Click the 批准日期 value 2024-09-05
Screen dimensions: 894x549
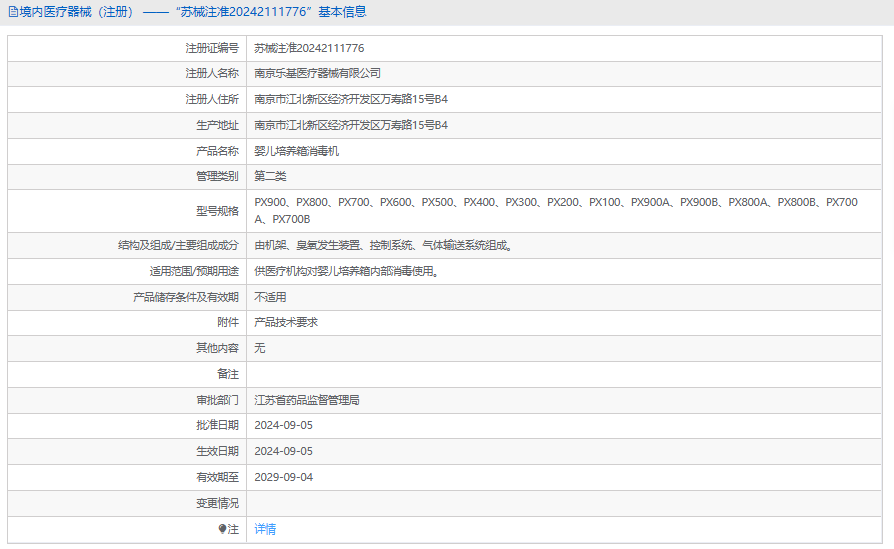(283, 425)
